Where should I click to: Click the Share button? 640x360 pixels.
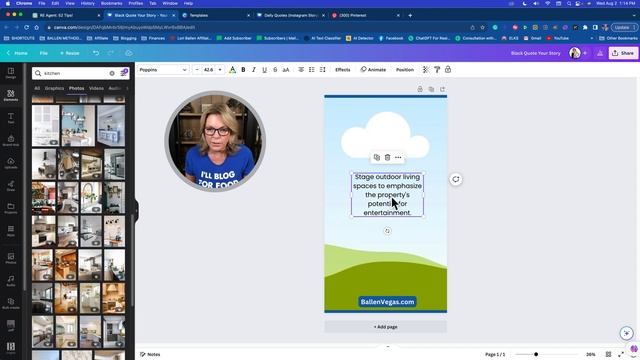pos(623,53)
